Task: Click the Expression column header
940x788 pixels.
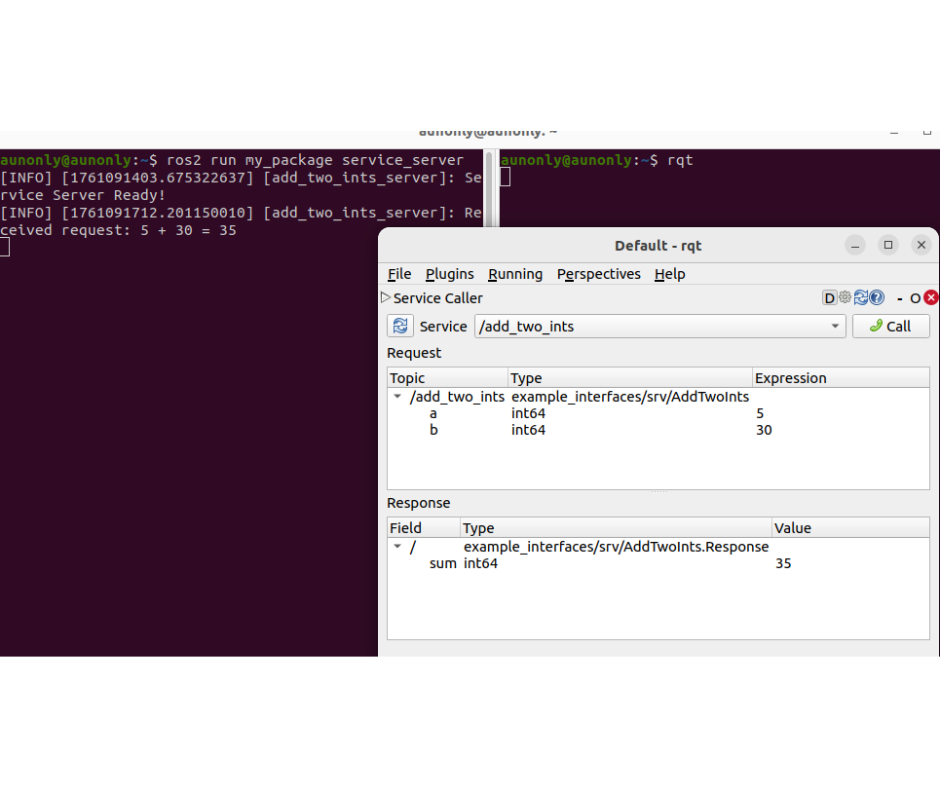Action: pyautogui.click(x=790, y=378)
